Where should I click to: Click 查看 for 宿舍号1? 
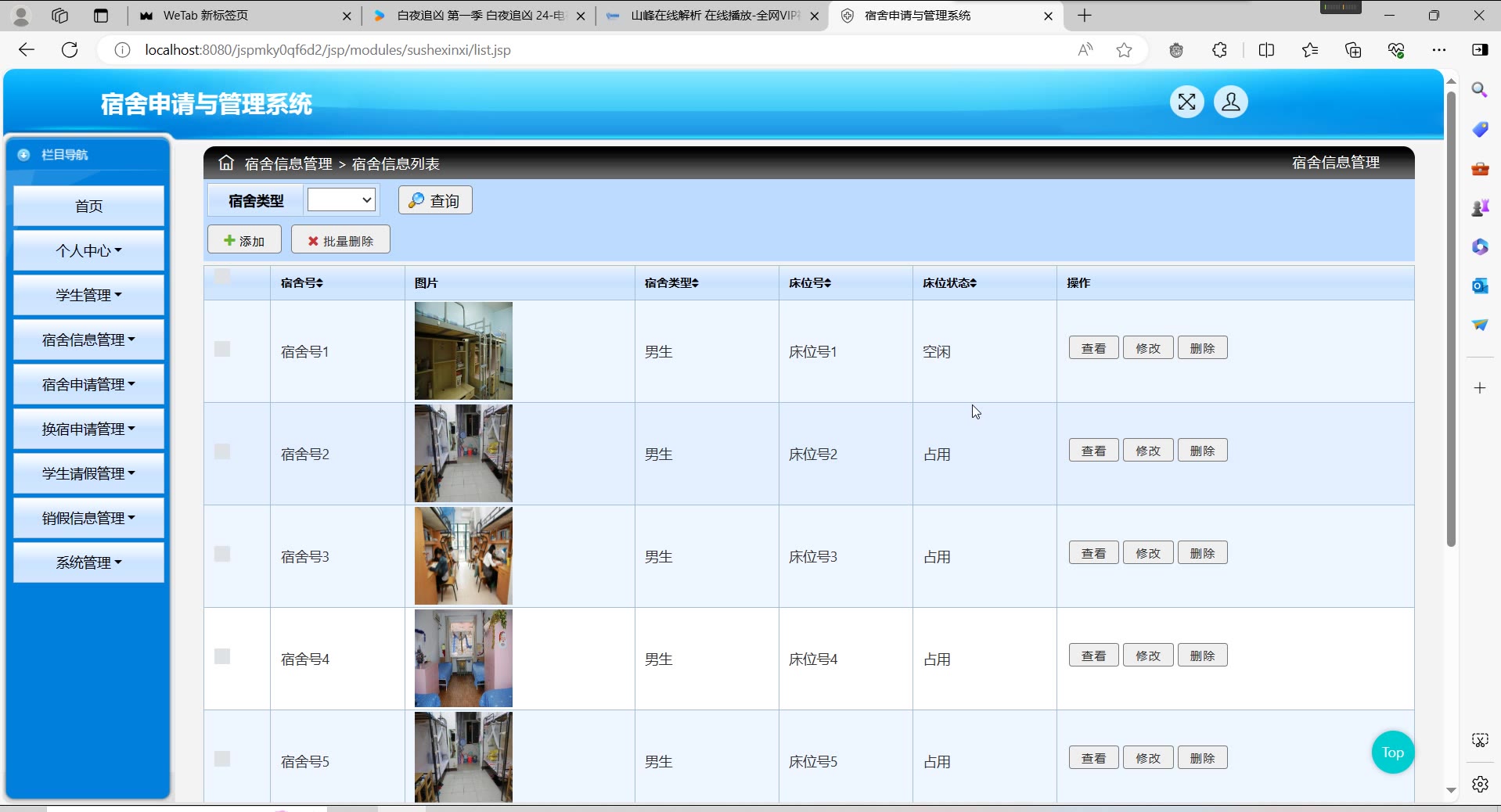click(x=1093, y=348)
